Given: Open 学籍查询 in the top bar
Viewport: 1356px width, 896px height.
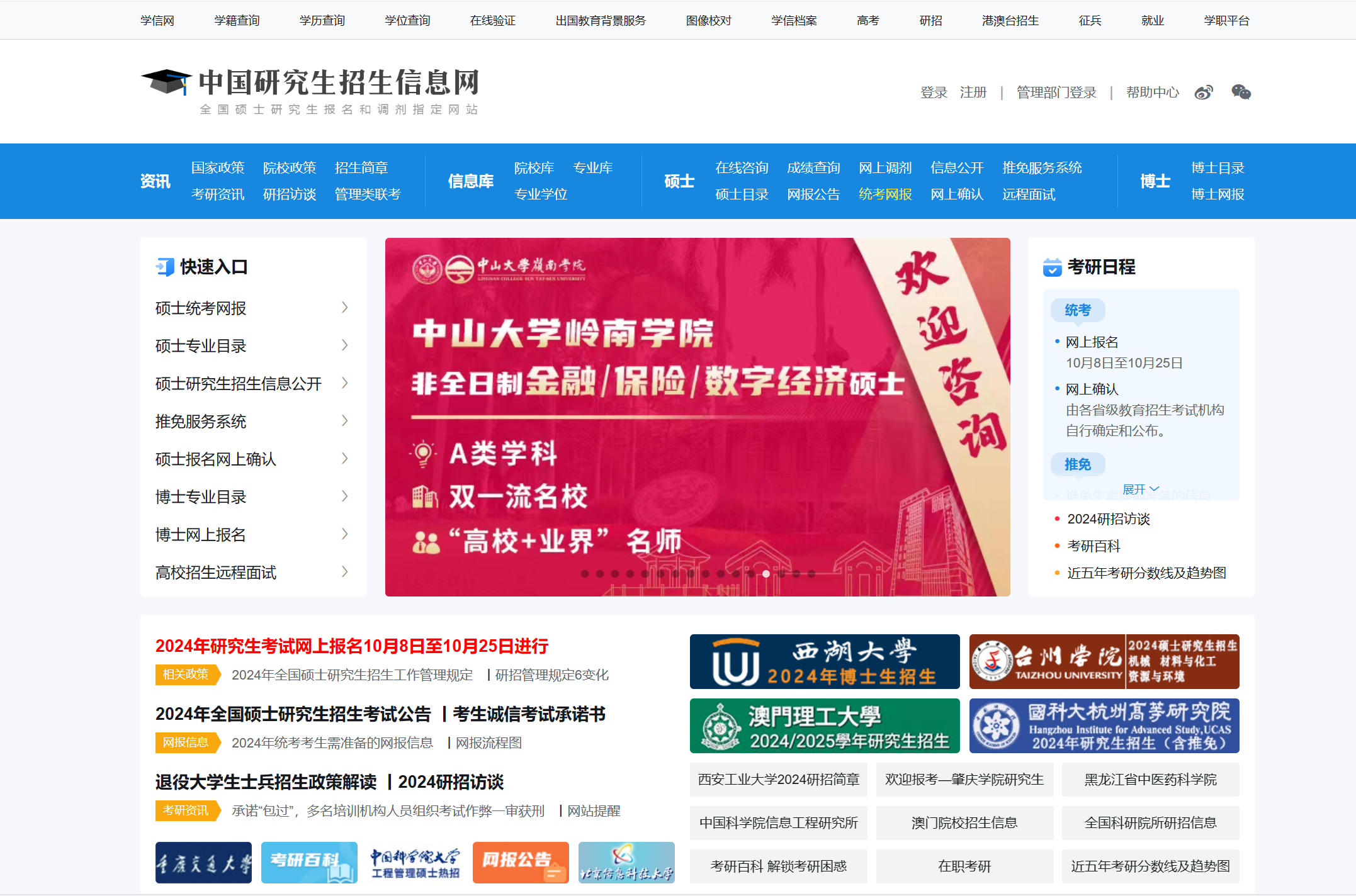Looking at the screenshot, I should pos(237,21).
